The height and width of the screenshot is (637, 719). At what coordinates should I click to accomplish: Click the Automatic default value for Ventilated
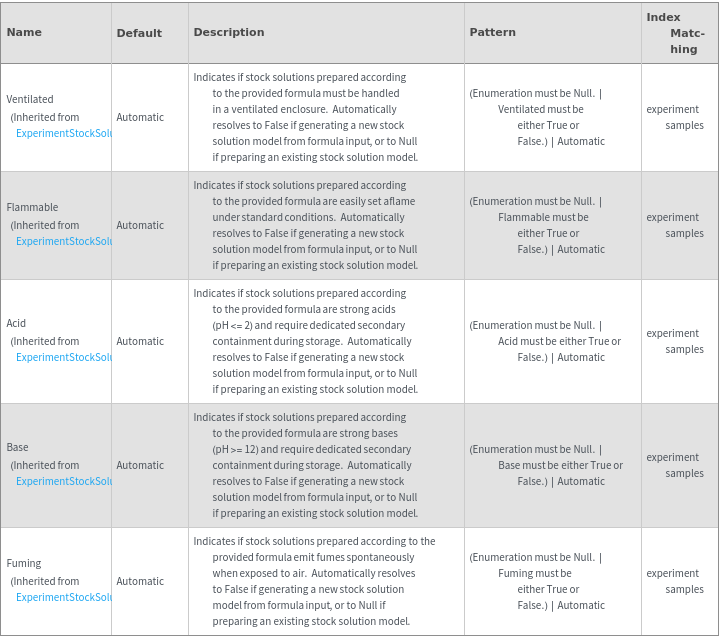coord(140,117)
